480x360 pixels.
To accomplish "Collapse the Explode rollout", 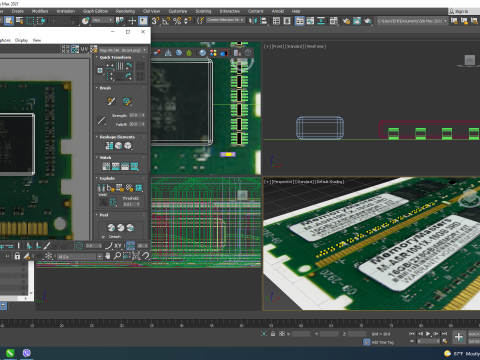I will 107,178.
